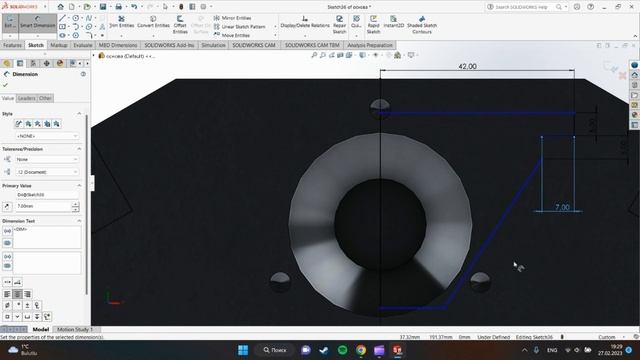
Task: Start the Move Entities command
Action: 232,35
